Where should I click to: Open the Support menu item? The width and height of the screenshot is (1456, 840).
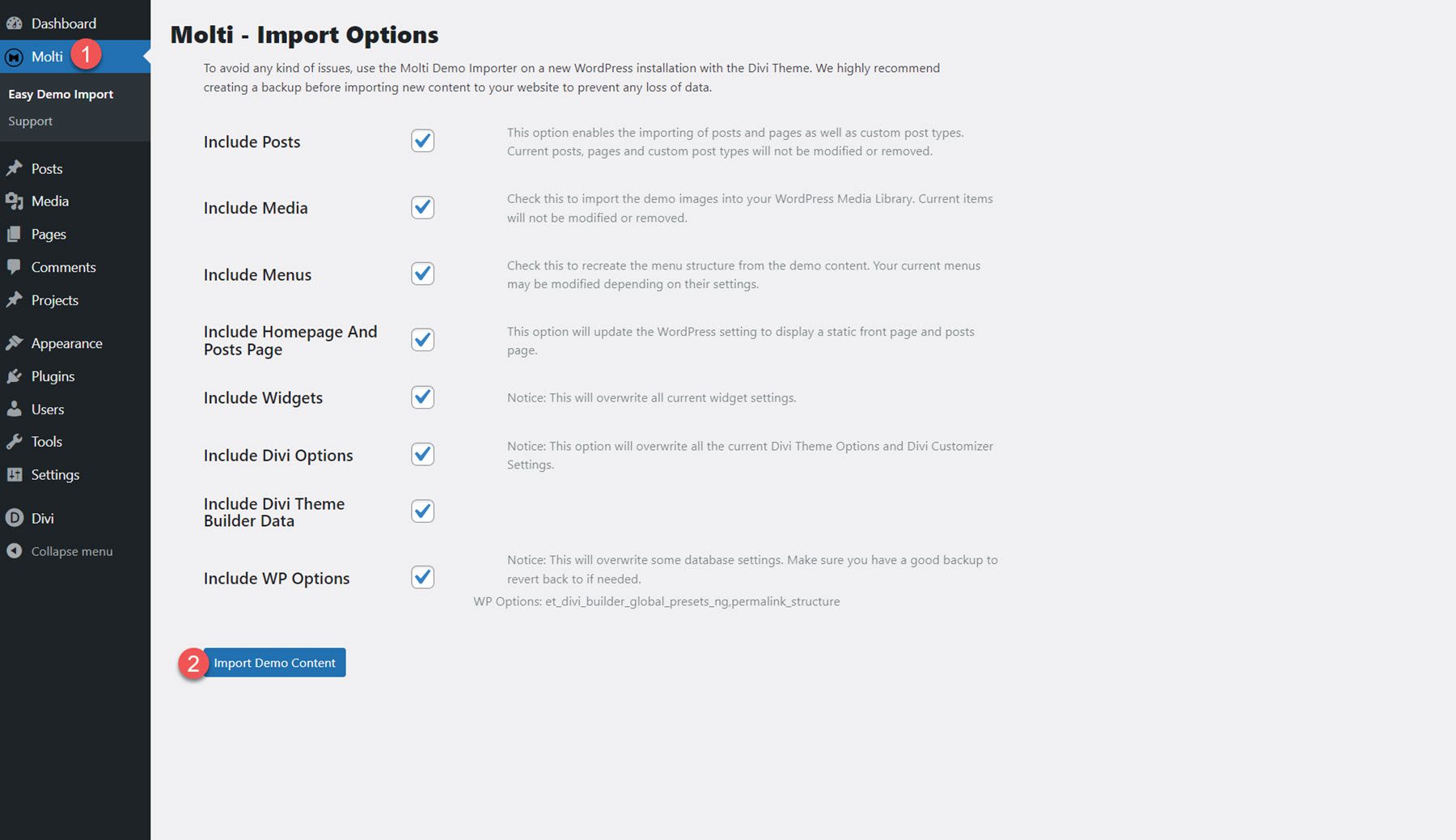tap(30, 121)
